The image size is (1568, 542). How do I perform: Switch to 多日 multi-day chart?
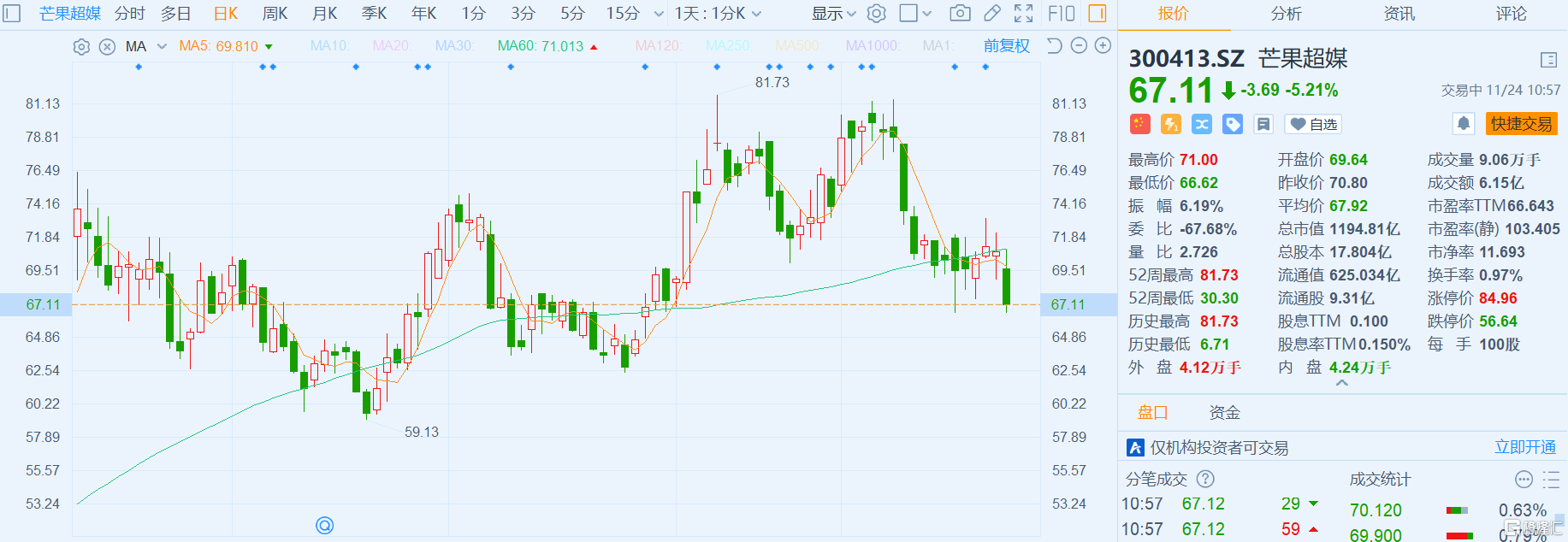pos(176,14)
